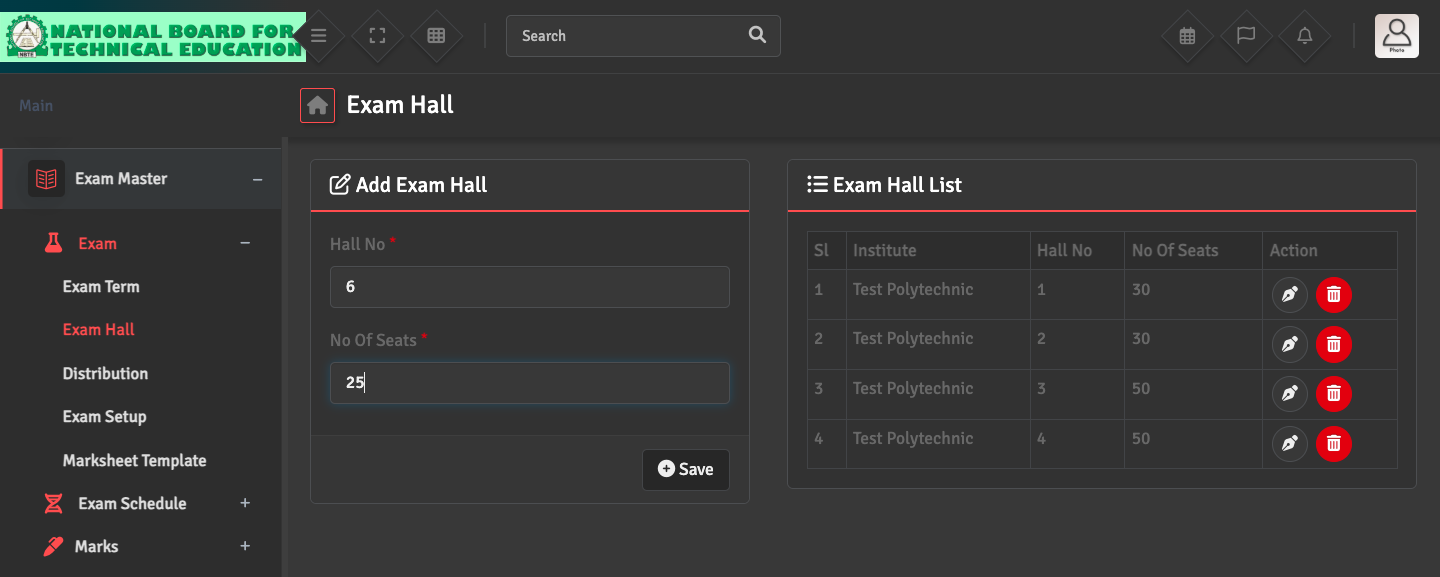Open notifications bell icon
Screen dimensions: 1440x577
(x=1305, y=36)
